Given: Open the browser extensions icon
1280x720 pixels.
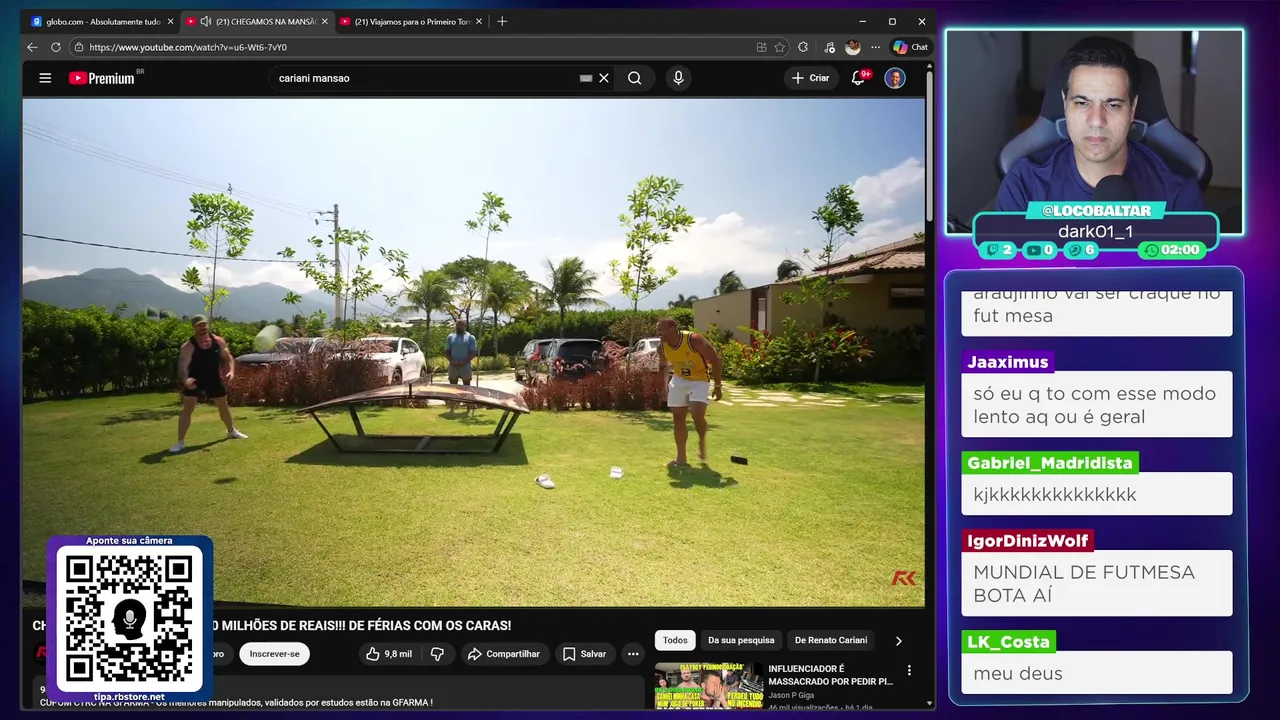Looking at the screenshot, I should pos(803,47).
